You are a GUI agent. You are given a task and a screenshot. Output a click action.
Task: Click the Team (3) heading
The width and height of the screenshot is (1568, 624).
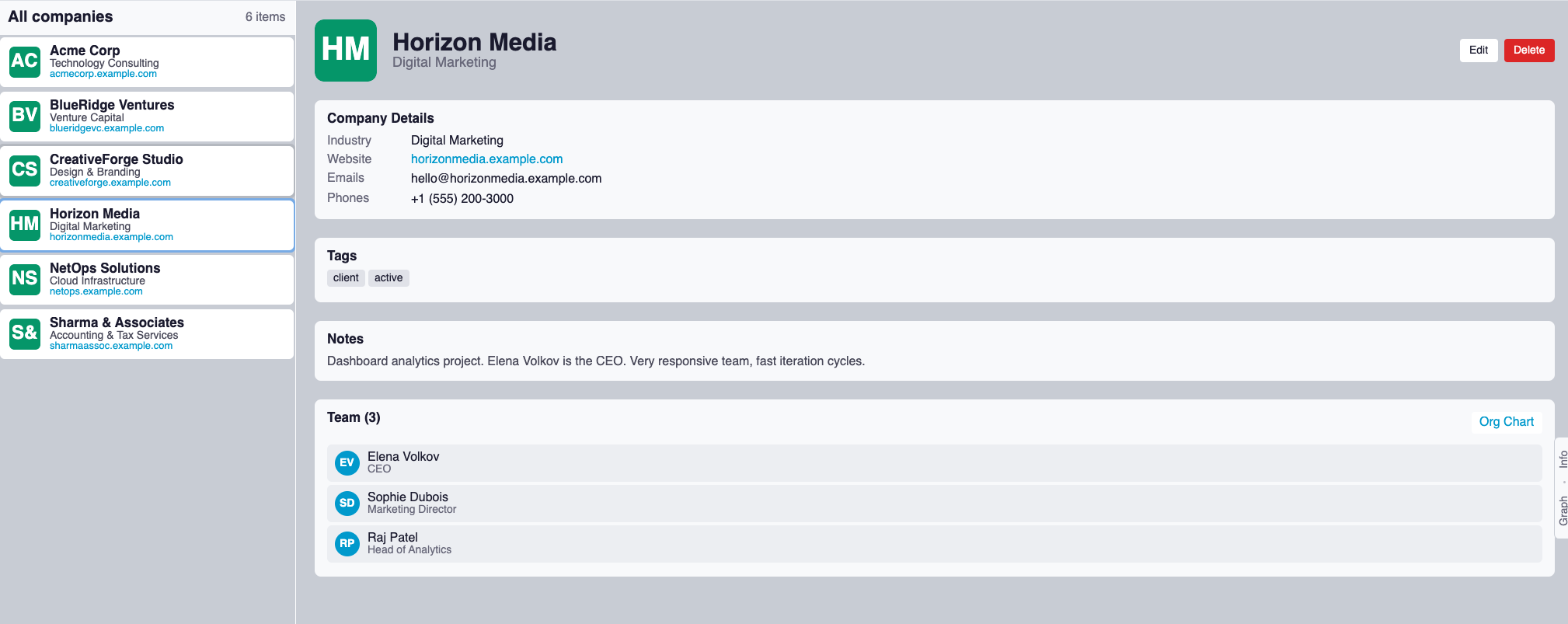[354, 418]
